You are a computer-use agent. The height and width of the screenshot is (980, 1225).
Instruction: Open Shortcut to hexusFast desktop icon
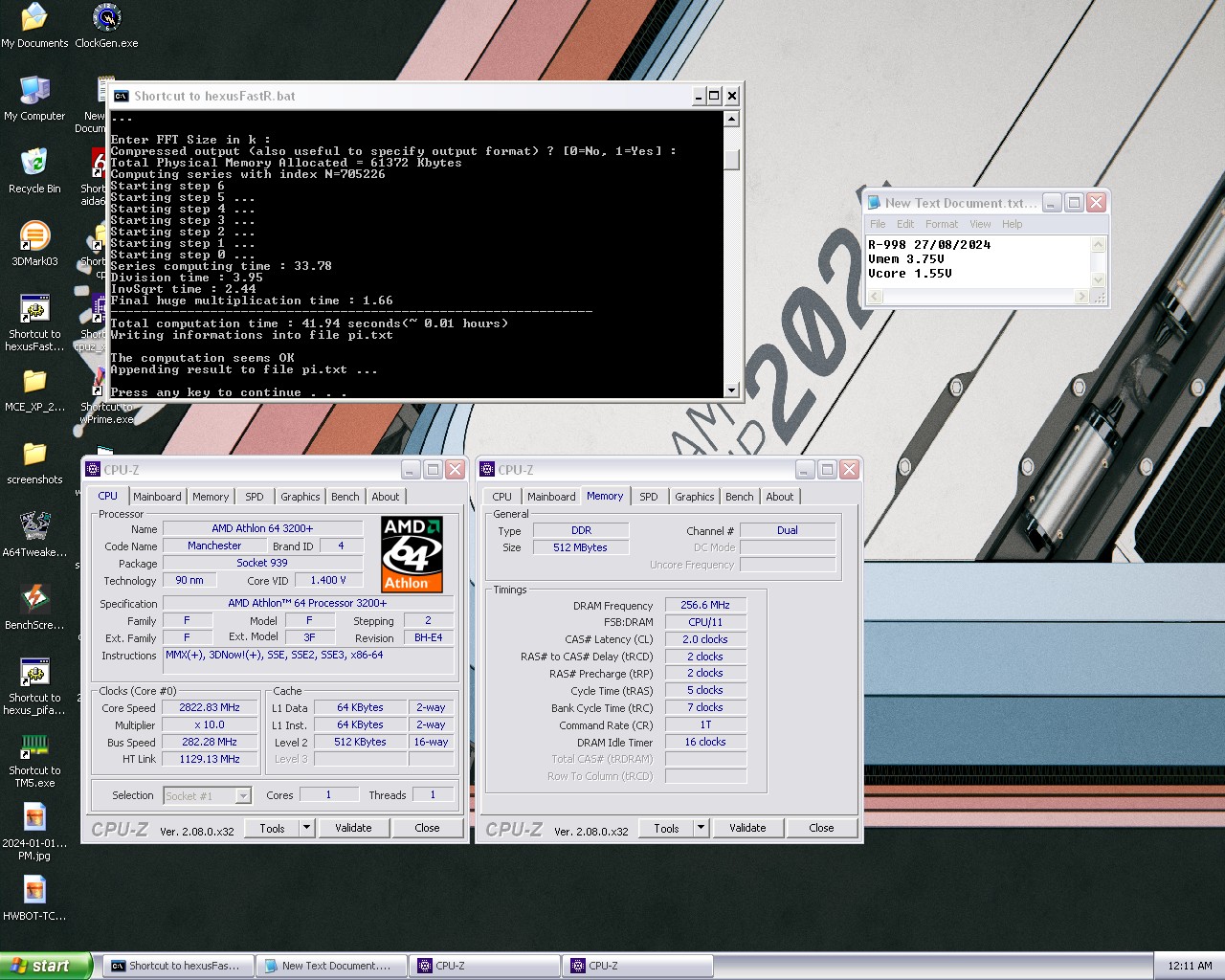point(34,323)
